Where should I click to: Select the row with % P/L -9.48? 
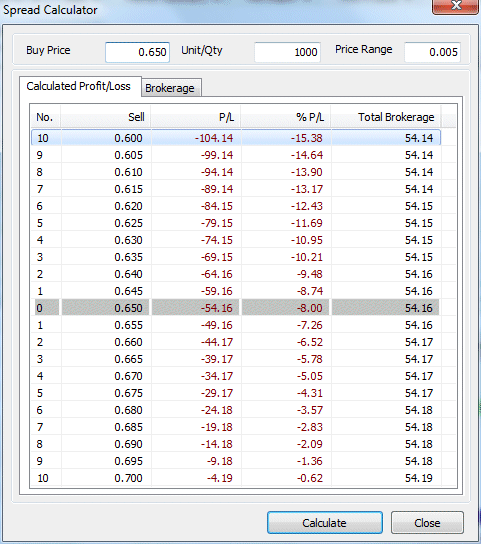coord(236,274)
